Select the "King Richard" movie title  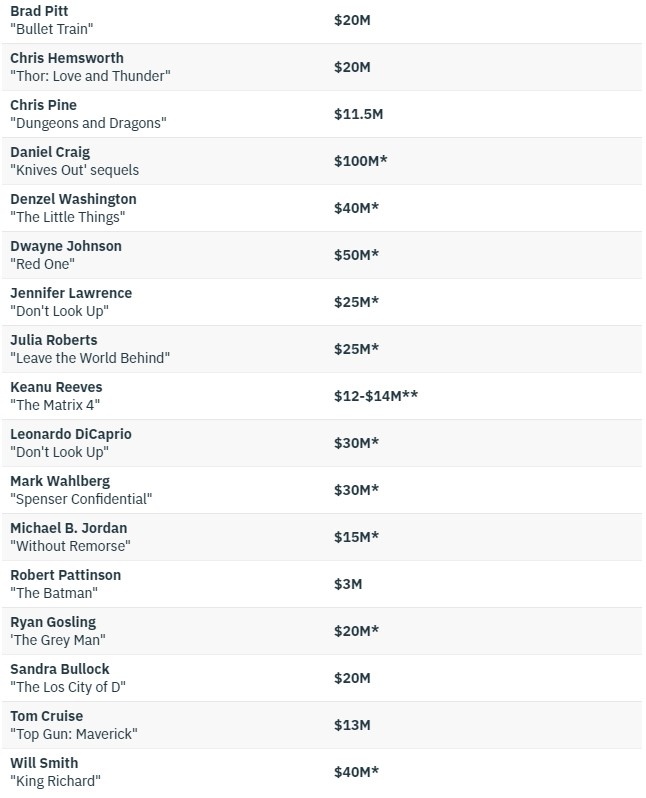pos(56,781)
